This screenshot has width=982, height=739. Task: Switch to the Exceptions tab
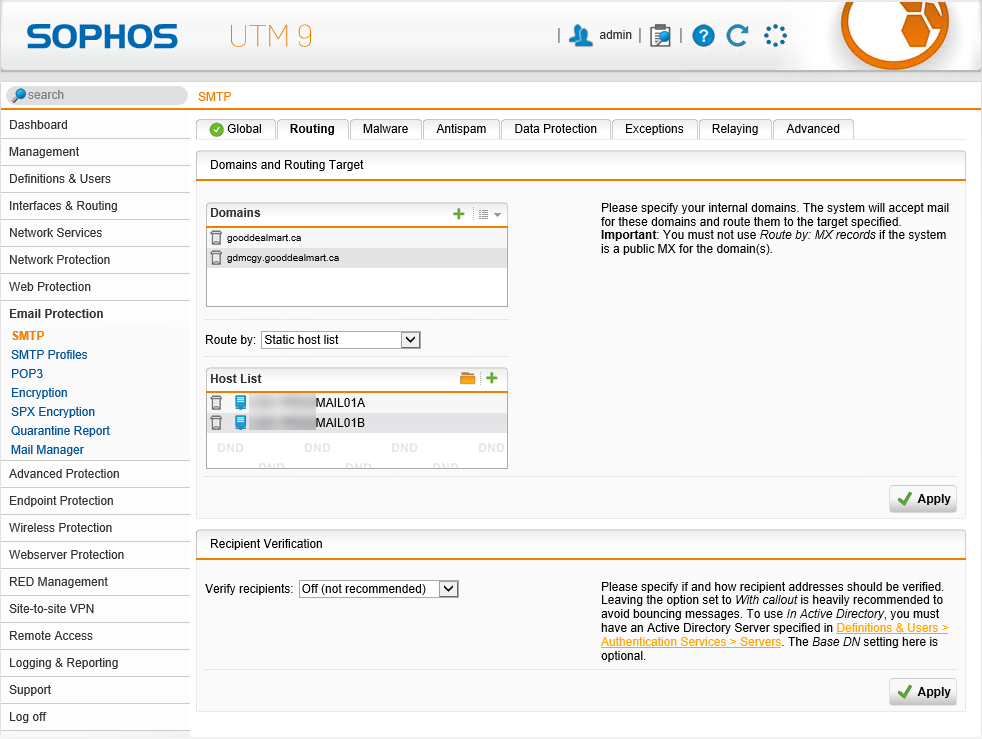pyautogui.click(x=654, y=129)
